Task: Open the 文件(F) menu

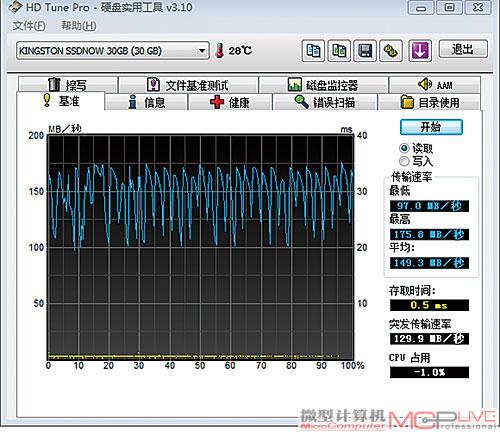Action: pyautogui.click(x=29, y=26)
